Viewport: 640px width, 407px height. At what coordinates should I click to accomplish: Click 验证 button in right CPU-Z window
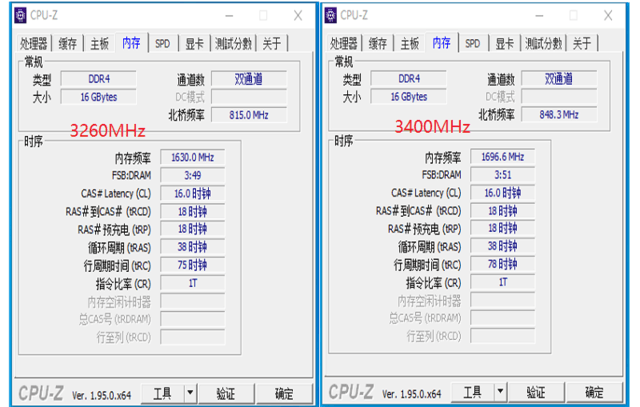[x=536, y=392]
